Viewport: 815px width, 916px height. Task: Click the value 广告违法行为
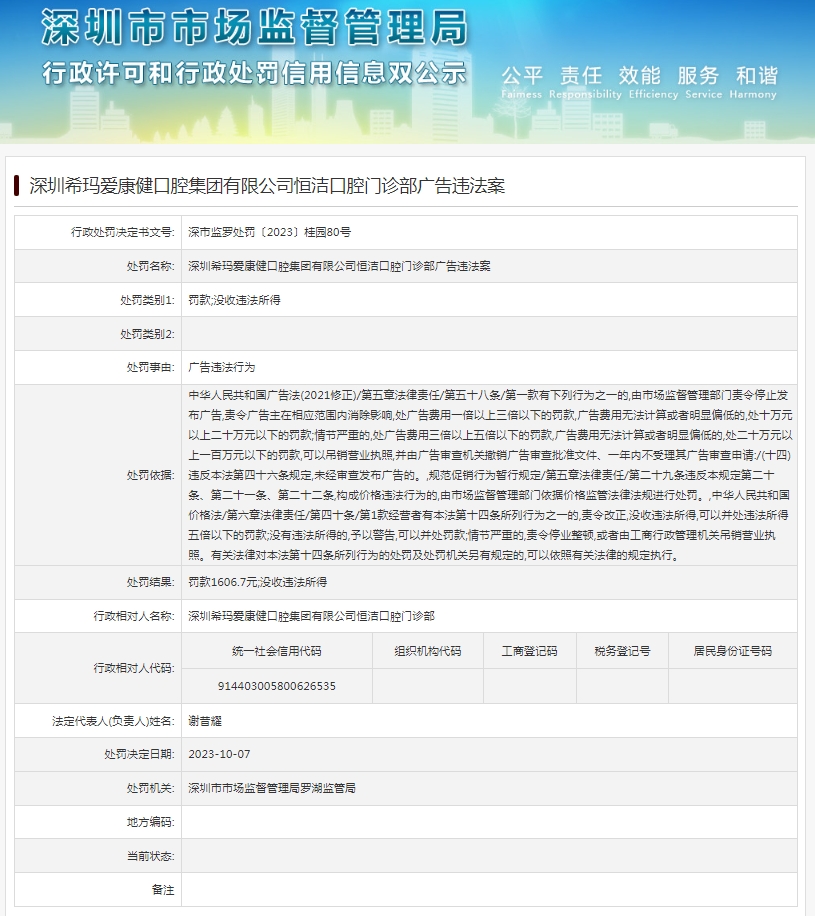coord(221,367)
